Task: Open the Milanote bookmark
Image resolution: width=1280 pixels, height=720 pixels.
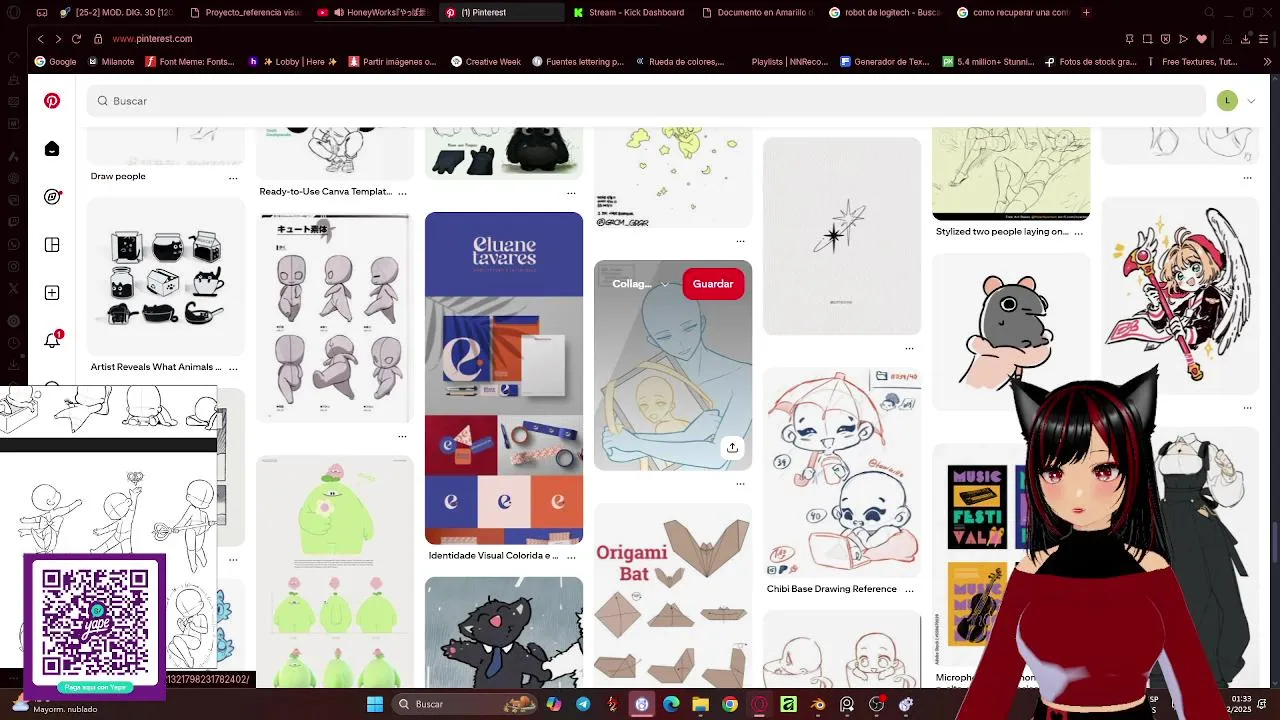Action: coord(111,61)
